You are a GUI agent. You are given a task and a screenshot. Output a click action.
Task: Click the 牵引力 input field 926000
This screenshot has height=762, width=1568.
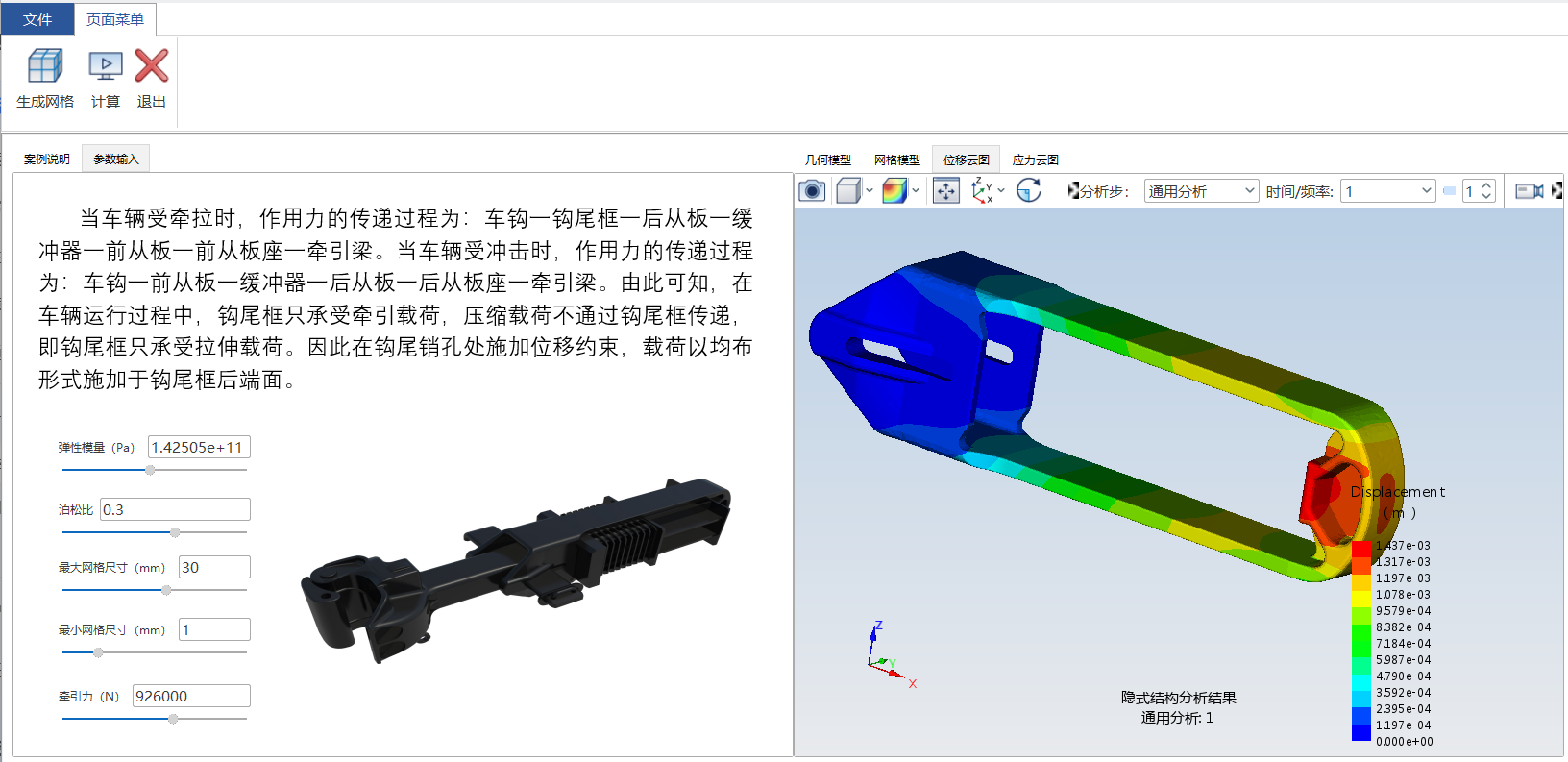(191, 696)
